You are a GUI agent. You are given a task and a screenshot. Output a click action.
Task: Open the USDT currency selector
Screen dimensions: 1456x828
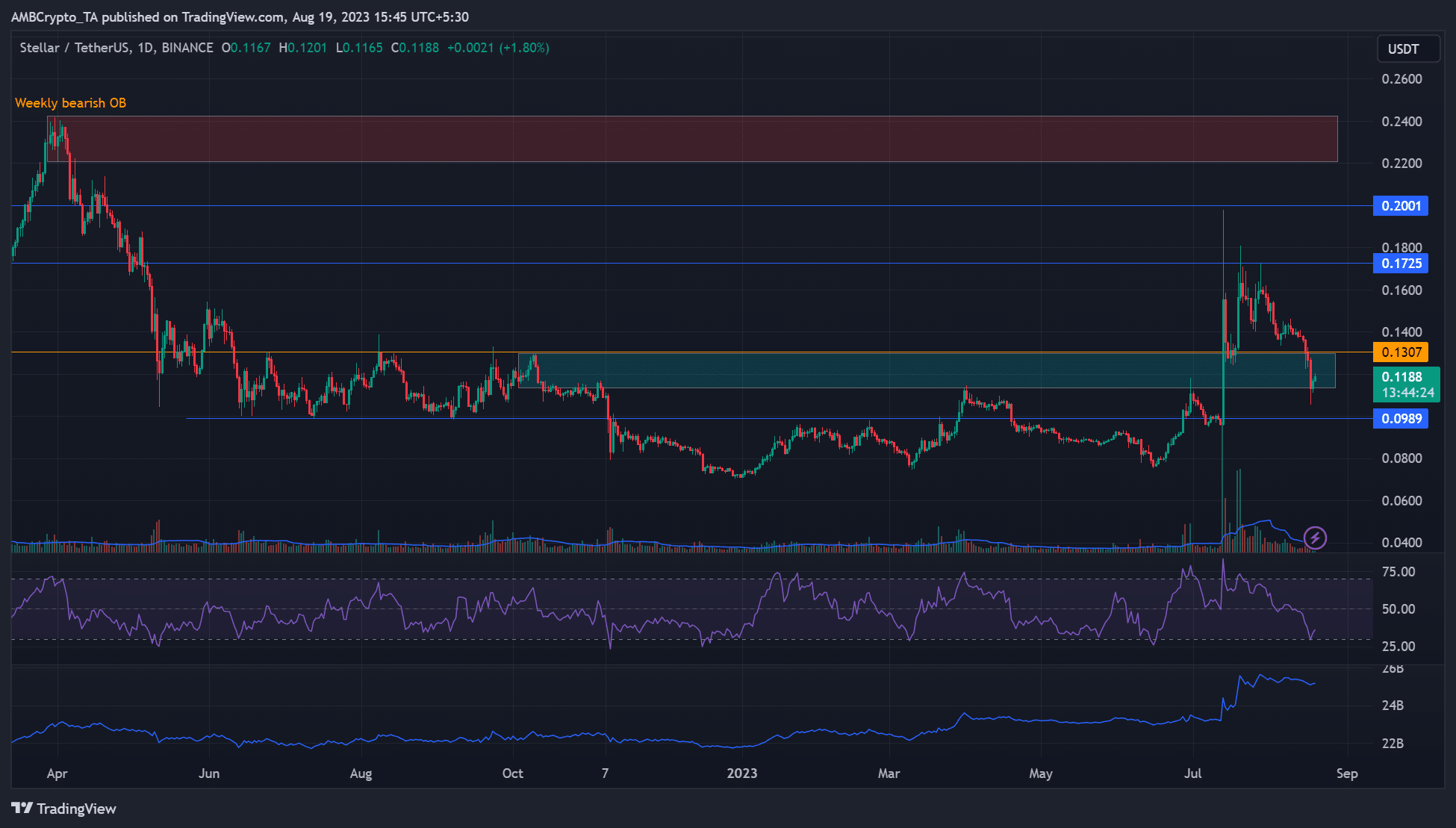click(x=1408, y=48)
